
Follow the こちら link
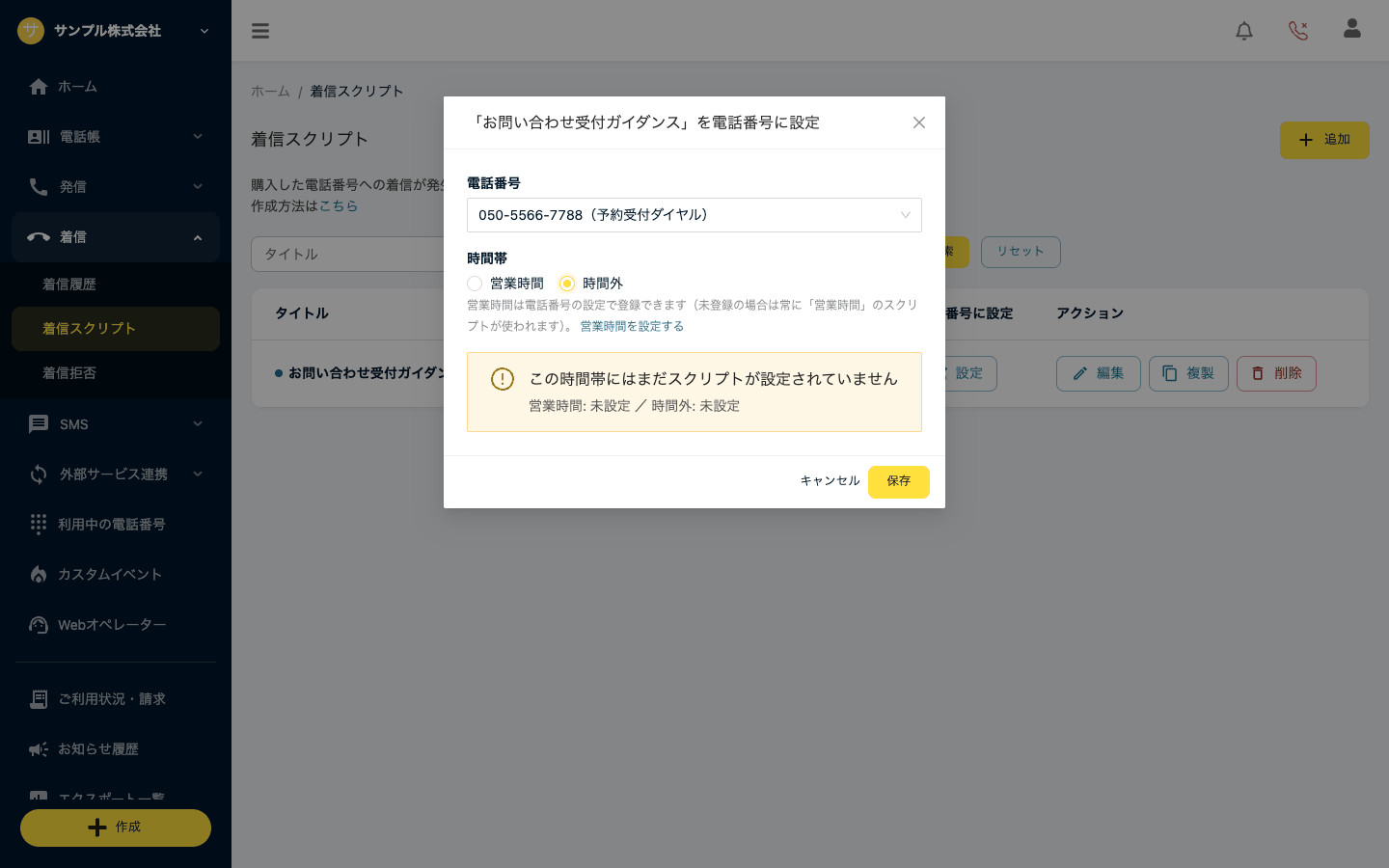click(339, 205)
